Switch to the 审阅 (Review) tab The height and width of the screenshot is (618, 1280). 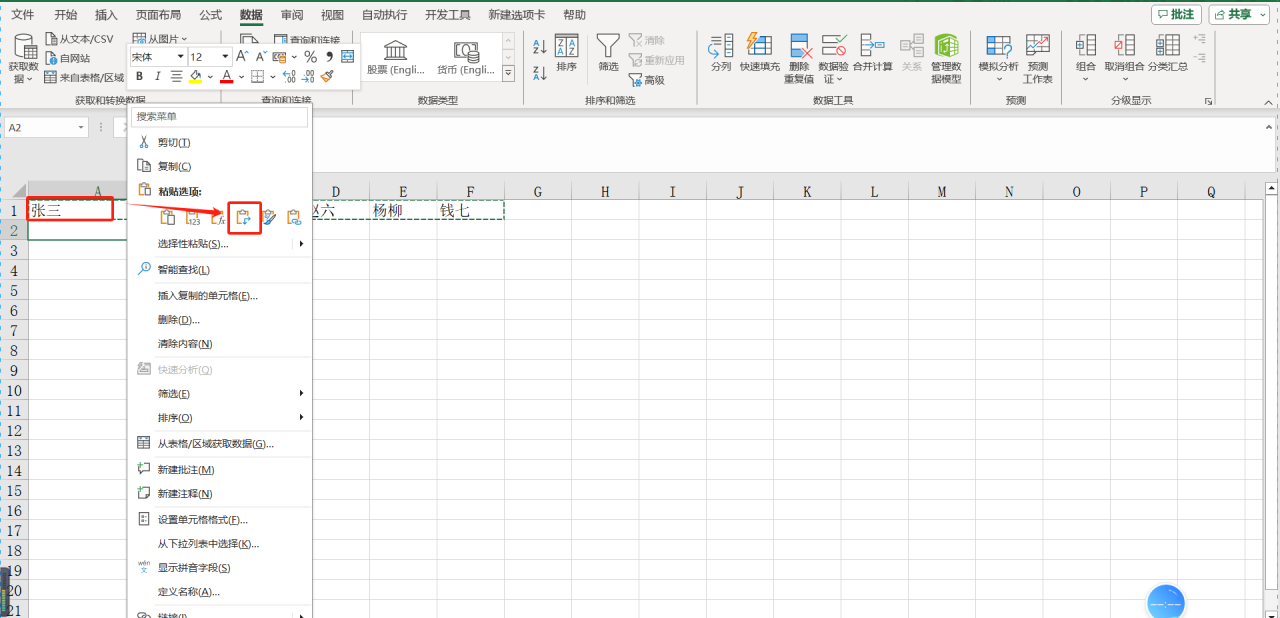(292, 15)
